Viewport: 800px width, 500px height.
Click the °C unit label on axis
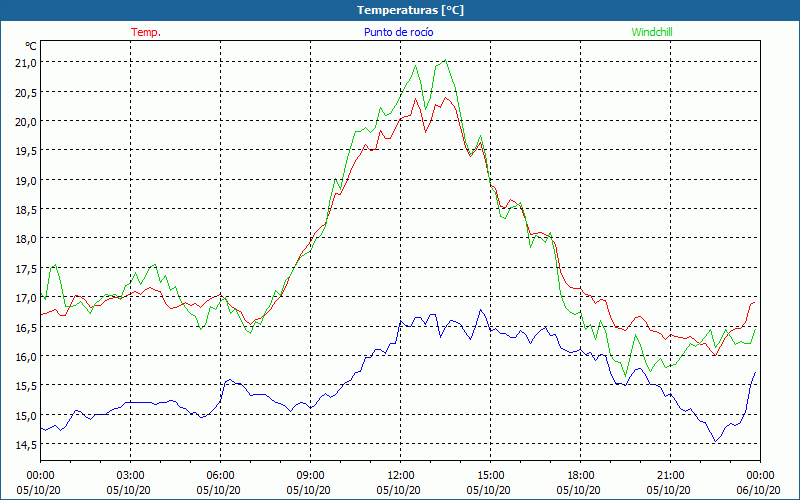click(31, 46)
